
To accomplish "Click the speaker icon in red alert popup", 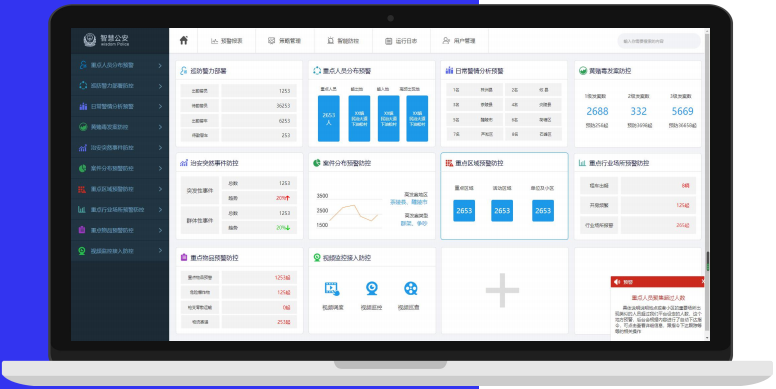I will coord(617,282).
